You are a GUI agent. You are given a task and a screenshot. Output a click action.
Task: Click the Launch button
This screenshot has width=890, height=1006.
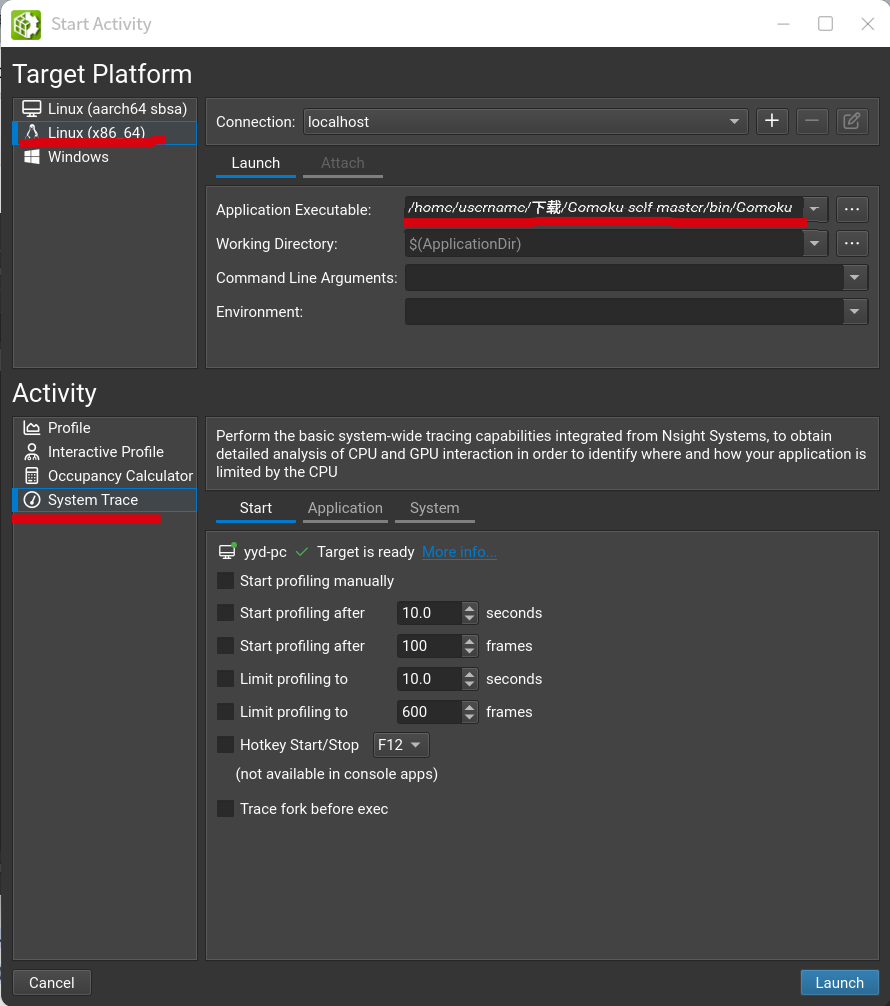click(839, 982)
